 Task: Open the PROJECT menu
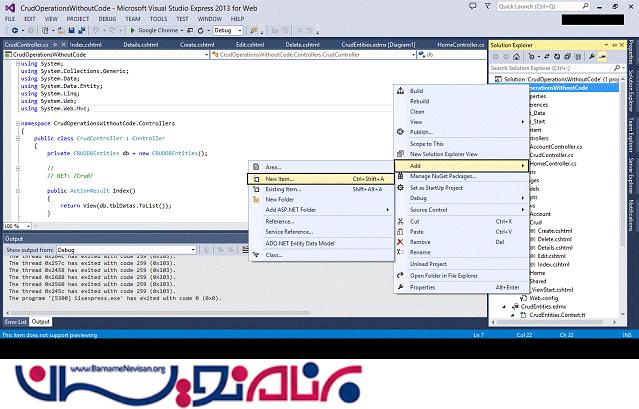click(x=77, y=19)
